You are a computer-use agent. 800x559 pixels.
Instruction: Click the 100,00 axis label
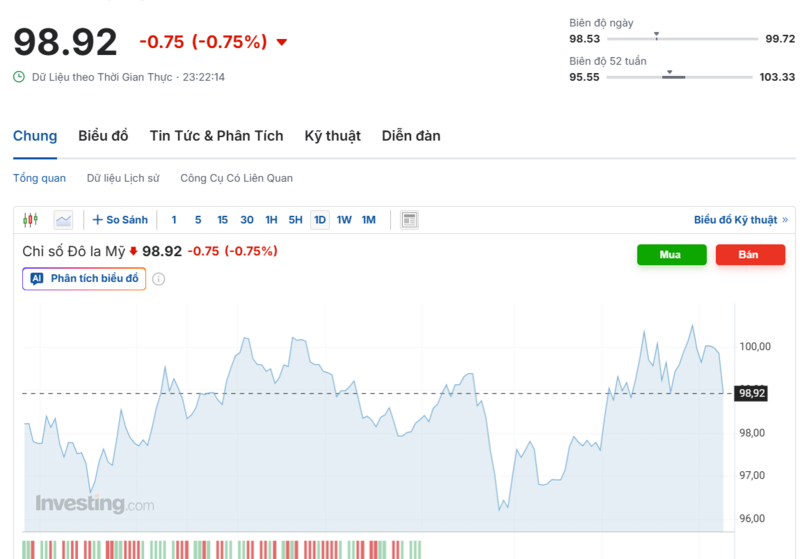click(x=755, y=347)
